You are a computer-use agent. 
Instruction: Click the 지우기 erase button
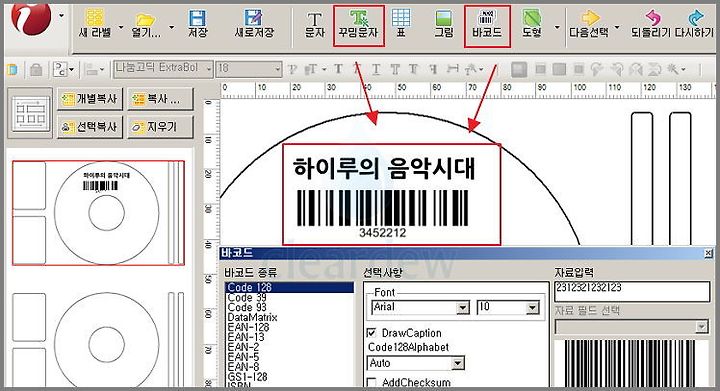(x=160, y=127)
